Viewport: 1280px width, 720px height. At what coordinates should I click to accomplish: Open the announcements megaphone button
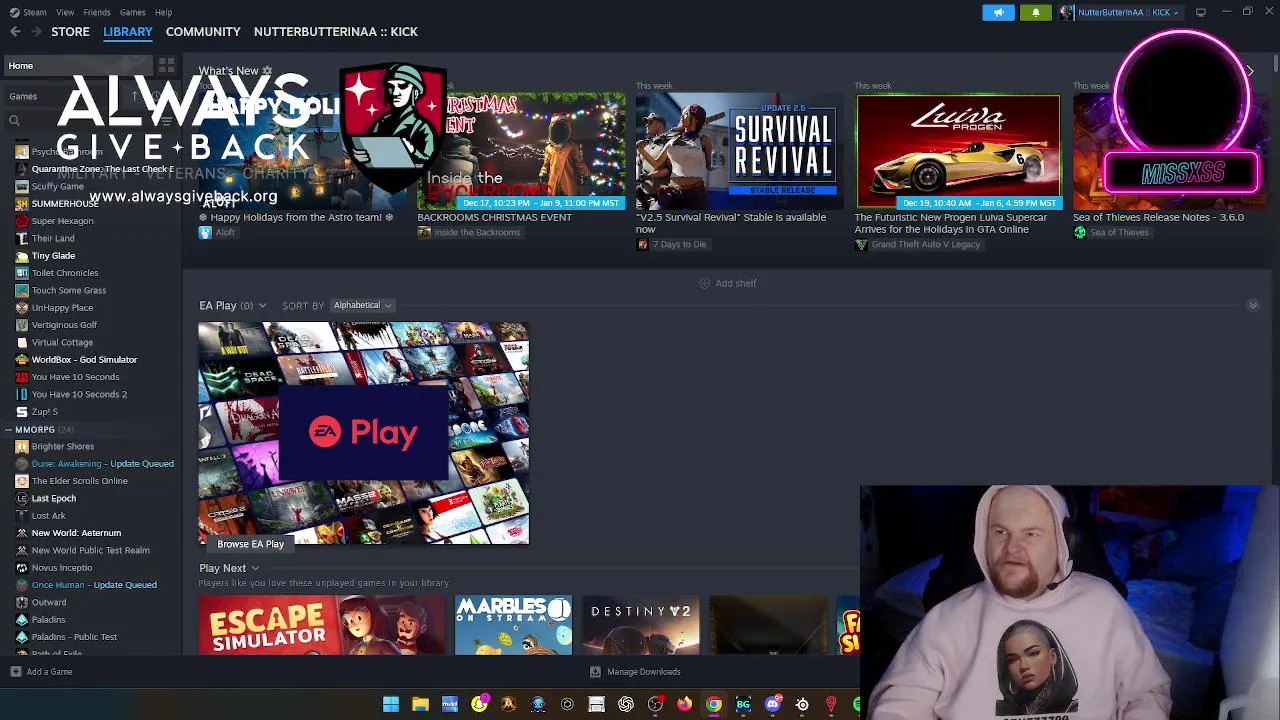pos(998,12)
